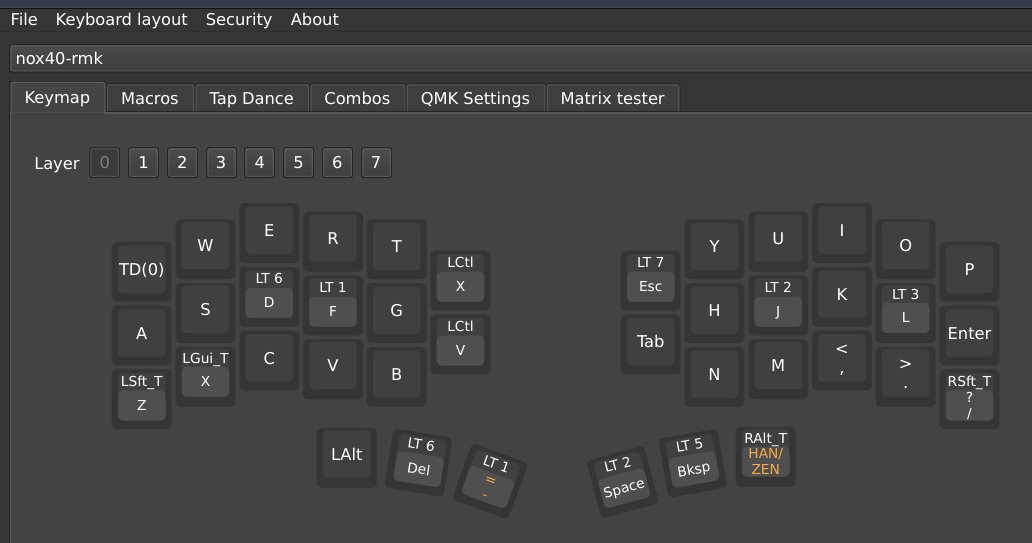Select the W key

(205, 248)
